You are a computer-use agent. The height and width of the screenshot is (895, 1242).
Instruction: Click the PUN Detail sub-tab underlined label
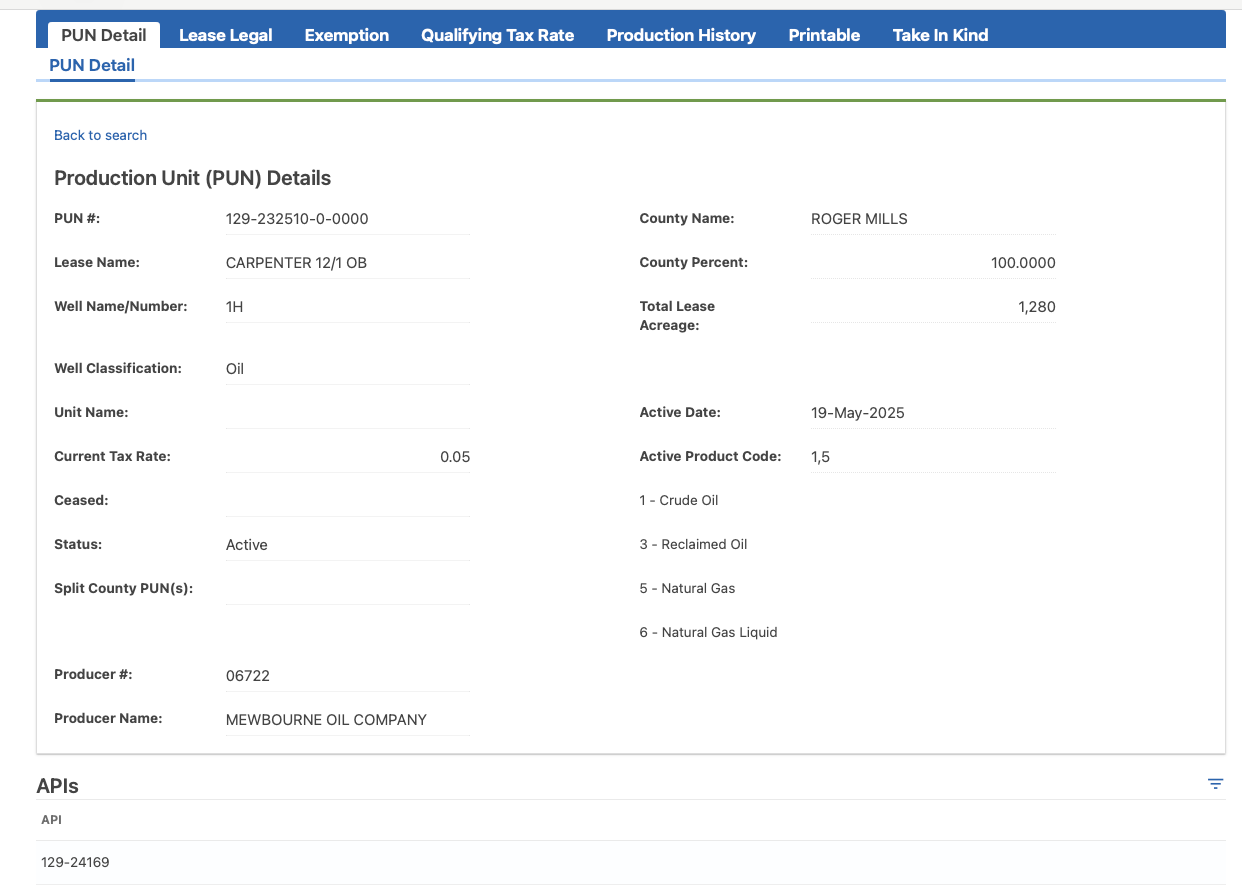coord(92,66)
